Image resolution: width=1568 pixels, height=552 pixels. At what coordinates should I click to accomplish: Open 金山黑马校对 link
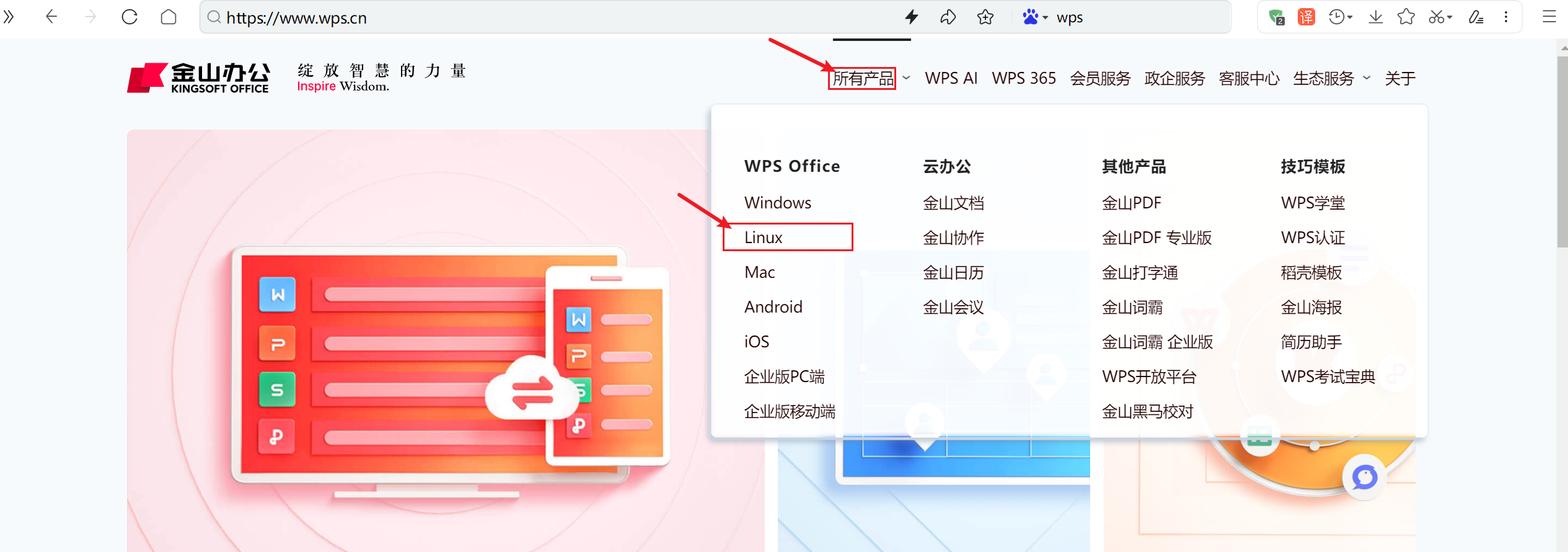pos(1147,411)
